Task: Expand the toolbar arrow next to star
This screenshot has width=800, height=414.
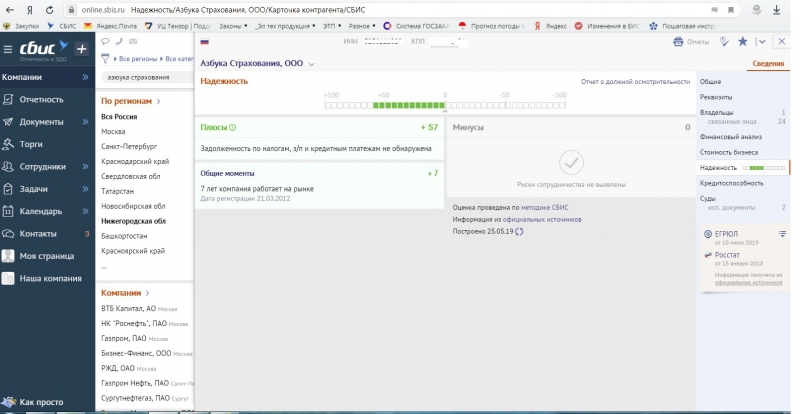Action: pos(761,42)
